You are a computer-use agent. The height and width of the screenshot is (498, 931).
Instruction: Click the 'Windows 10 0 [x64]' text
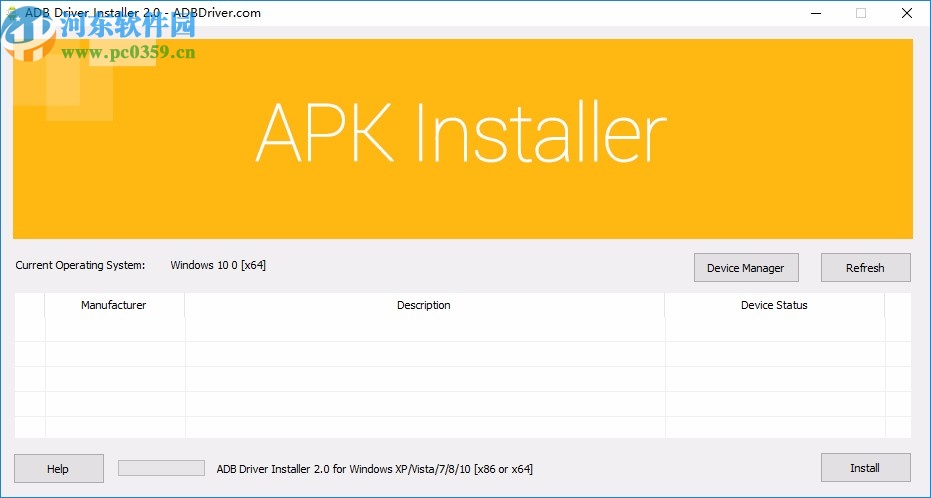click(218, 265)
